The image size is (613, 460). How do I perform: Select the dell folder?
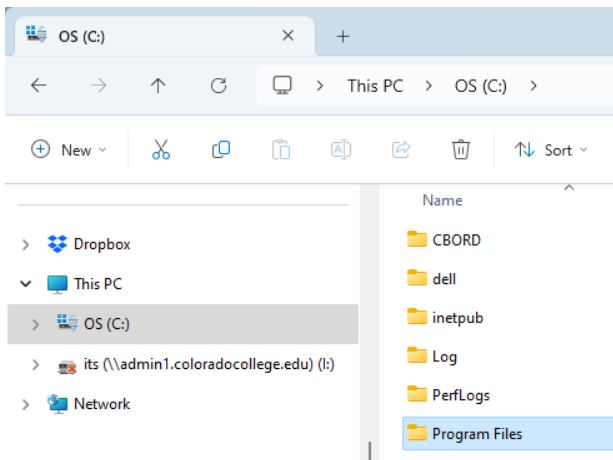point(444,279)
